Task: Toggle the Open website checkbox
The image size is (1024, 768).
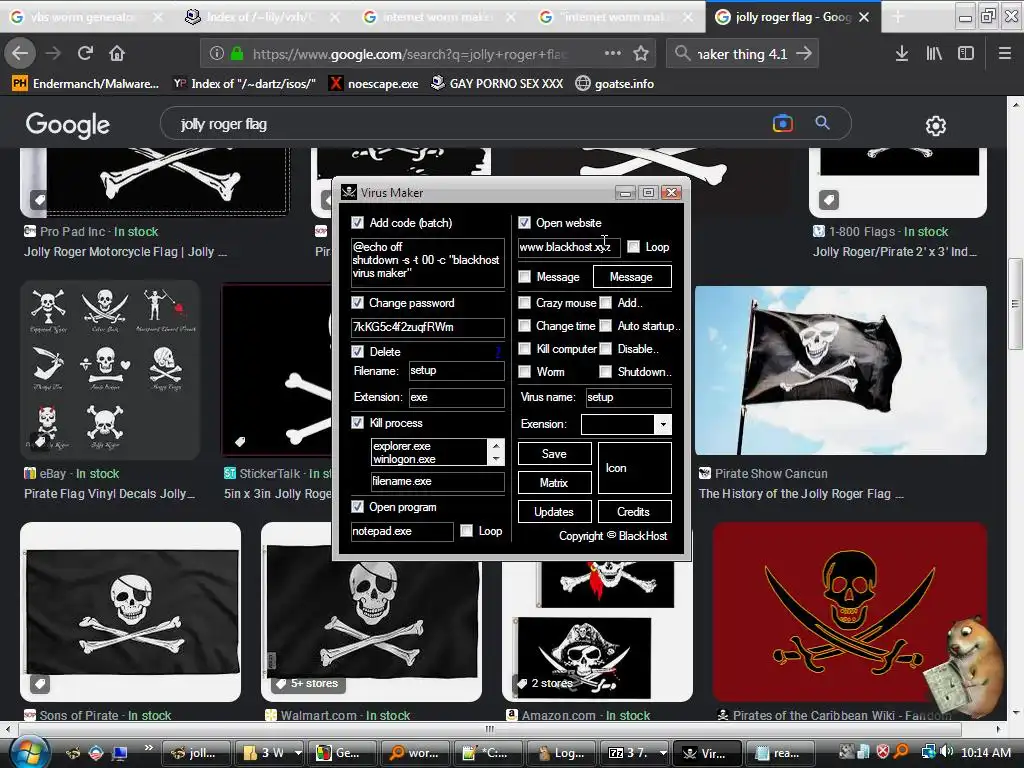Action: [524, 223]
